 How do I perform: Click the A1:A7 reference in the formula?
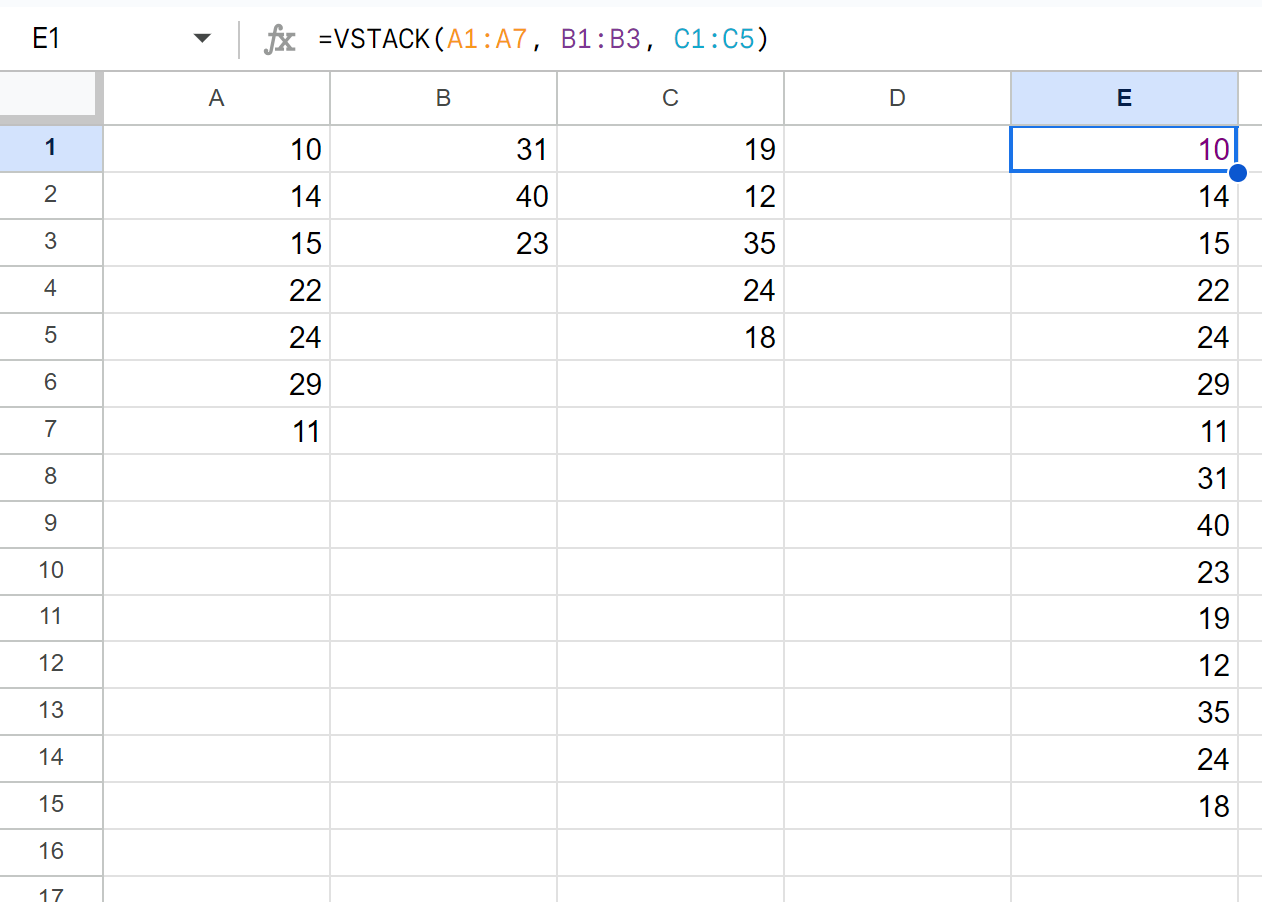click(485, 39)
